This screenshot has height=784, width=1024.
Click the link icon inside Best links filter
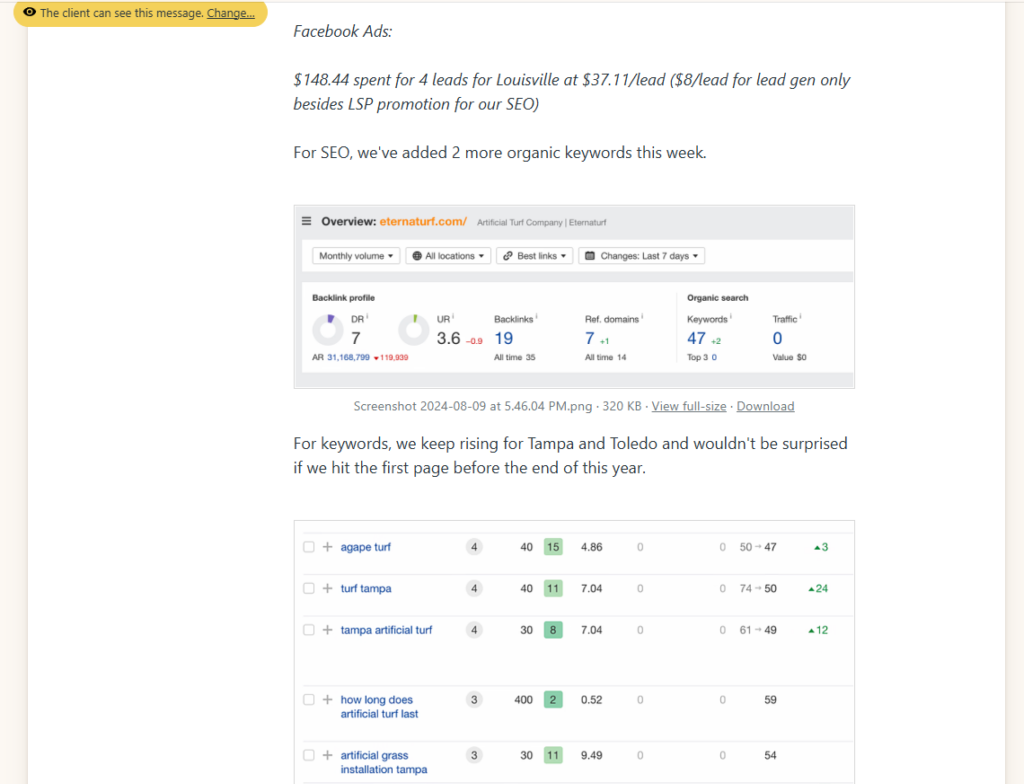(x=507, y=255)
